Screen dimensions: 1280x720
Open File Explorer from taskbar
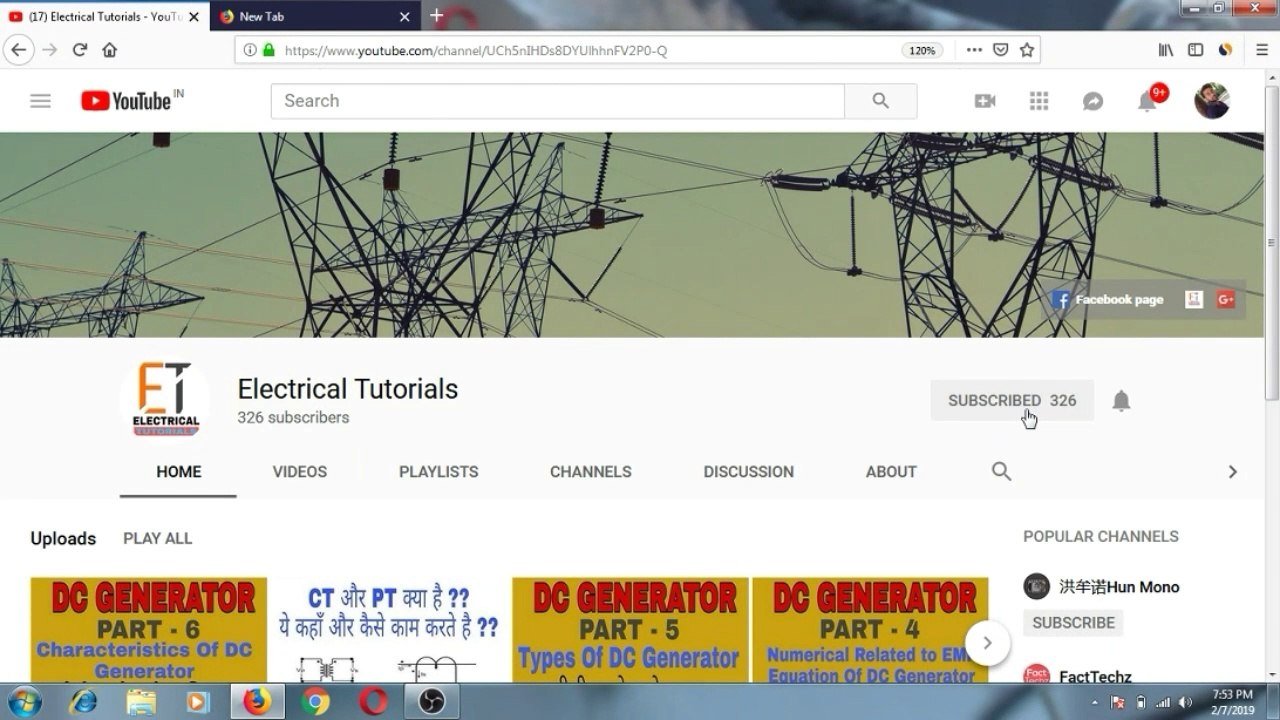click(x=141, y=702)
